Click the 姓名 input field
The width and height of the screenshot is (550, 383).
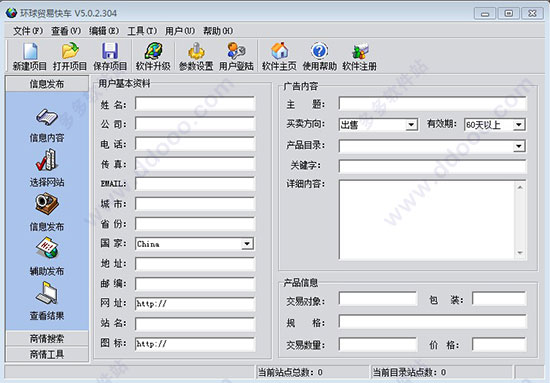(195, 104)
